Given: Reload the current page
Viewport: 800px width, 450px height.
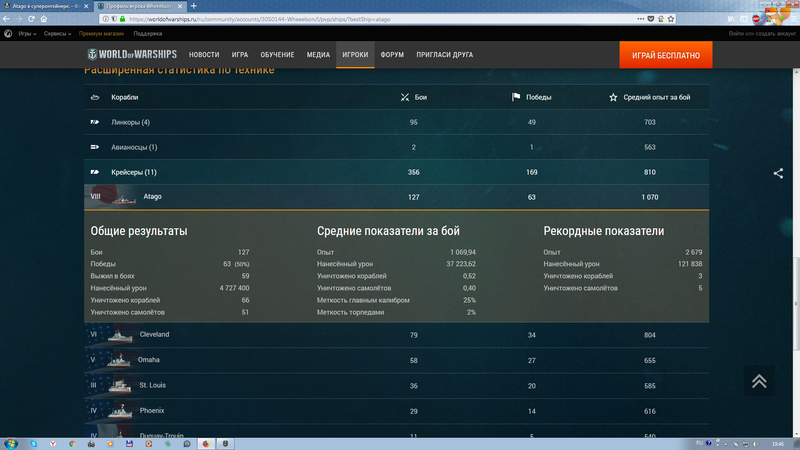Looking at the screenshot, I should click(x=31, y=19).
